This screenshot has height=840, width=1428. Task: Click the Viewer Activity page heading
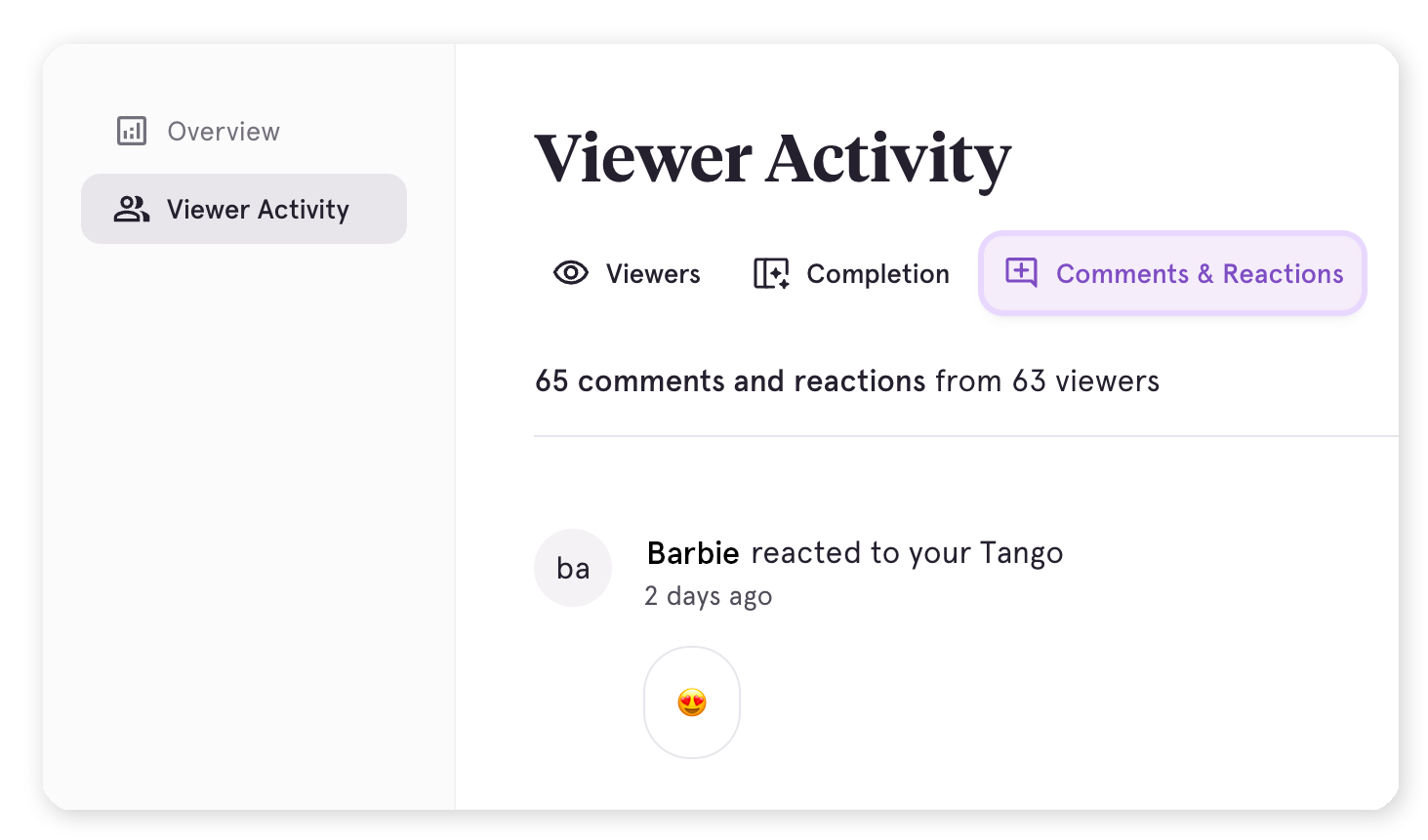pos(772,158)
